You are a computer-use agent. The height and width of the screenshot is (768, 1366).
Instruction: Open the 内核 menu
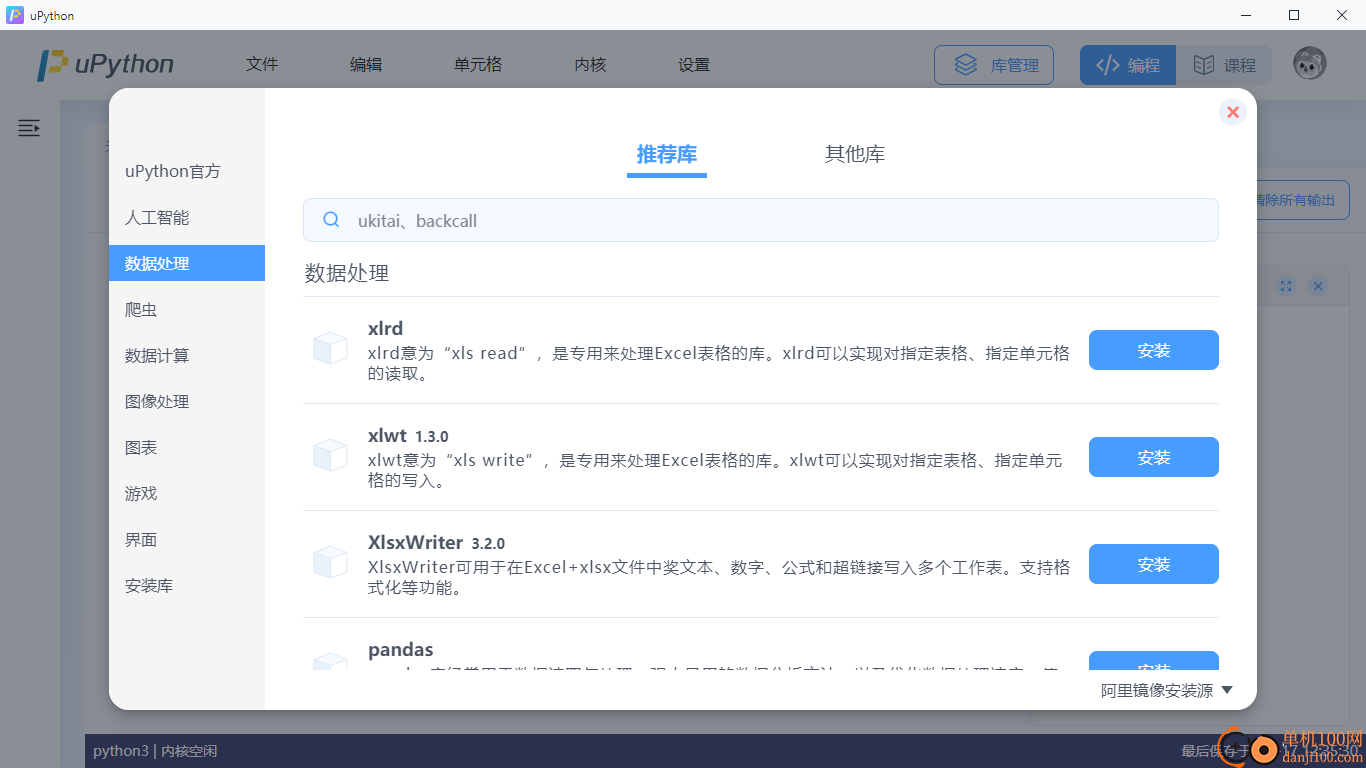tap(590, 64)
